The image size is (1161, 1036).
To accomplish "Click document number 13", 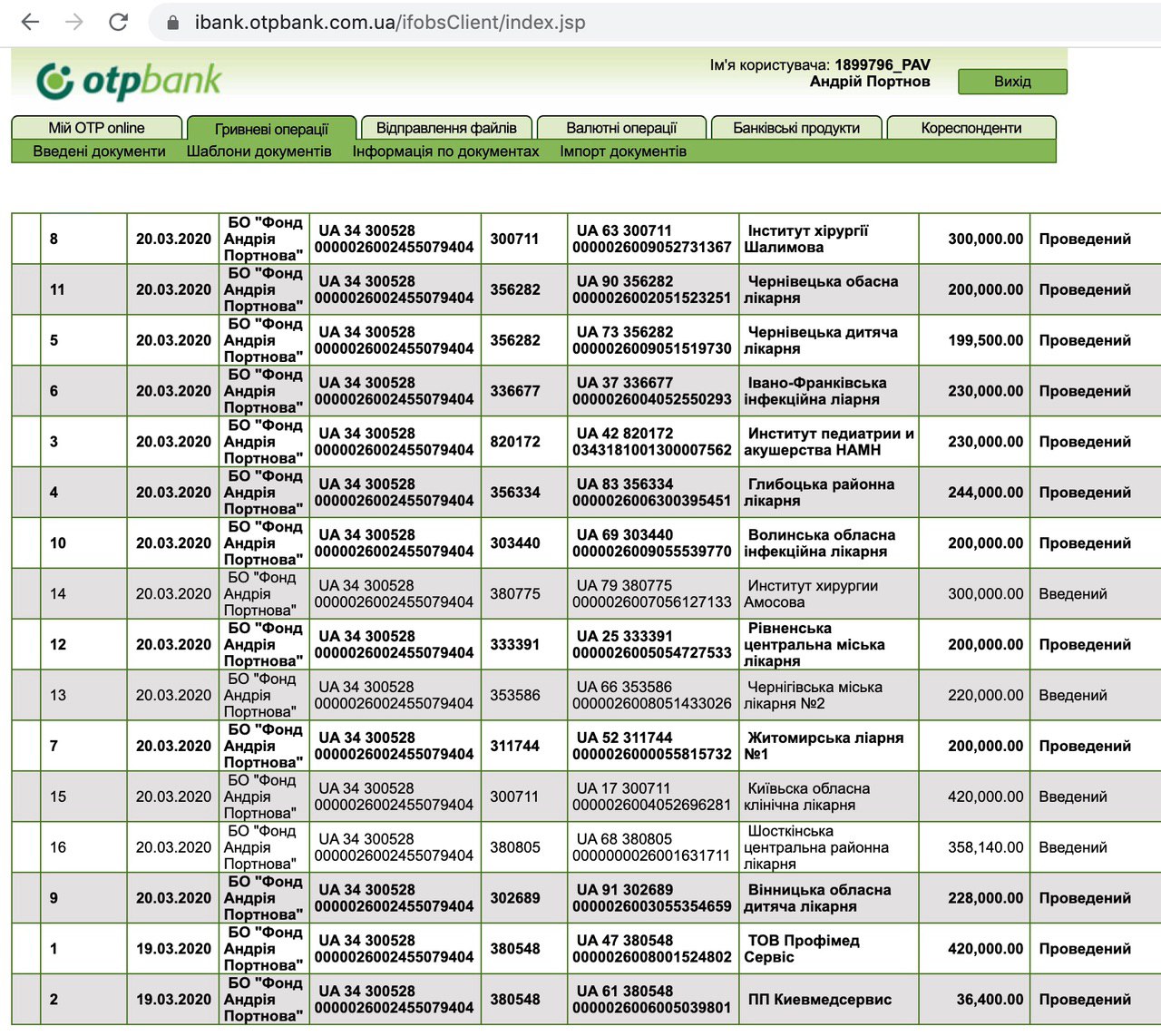I will point(58,696).
